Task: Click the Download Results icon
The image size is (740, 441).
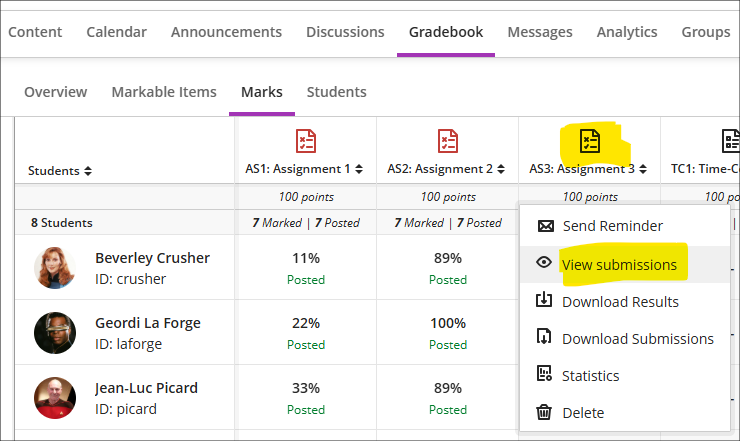Action: tap(545, 300)
